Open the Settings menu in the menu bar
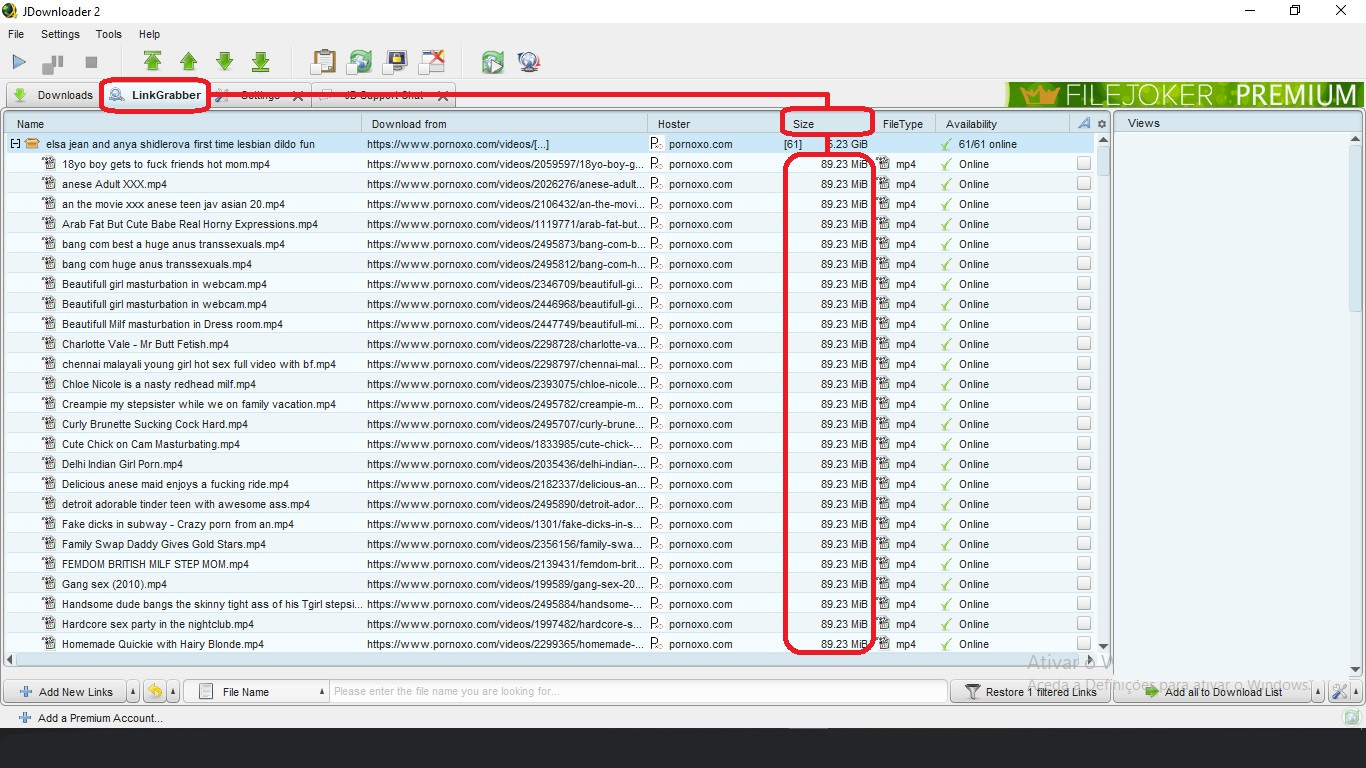The height and width of the screenshot is (768, 1366). pos(60,34)
